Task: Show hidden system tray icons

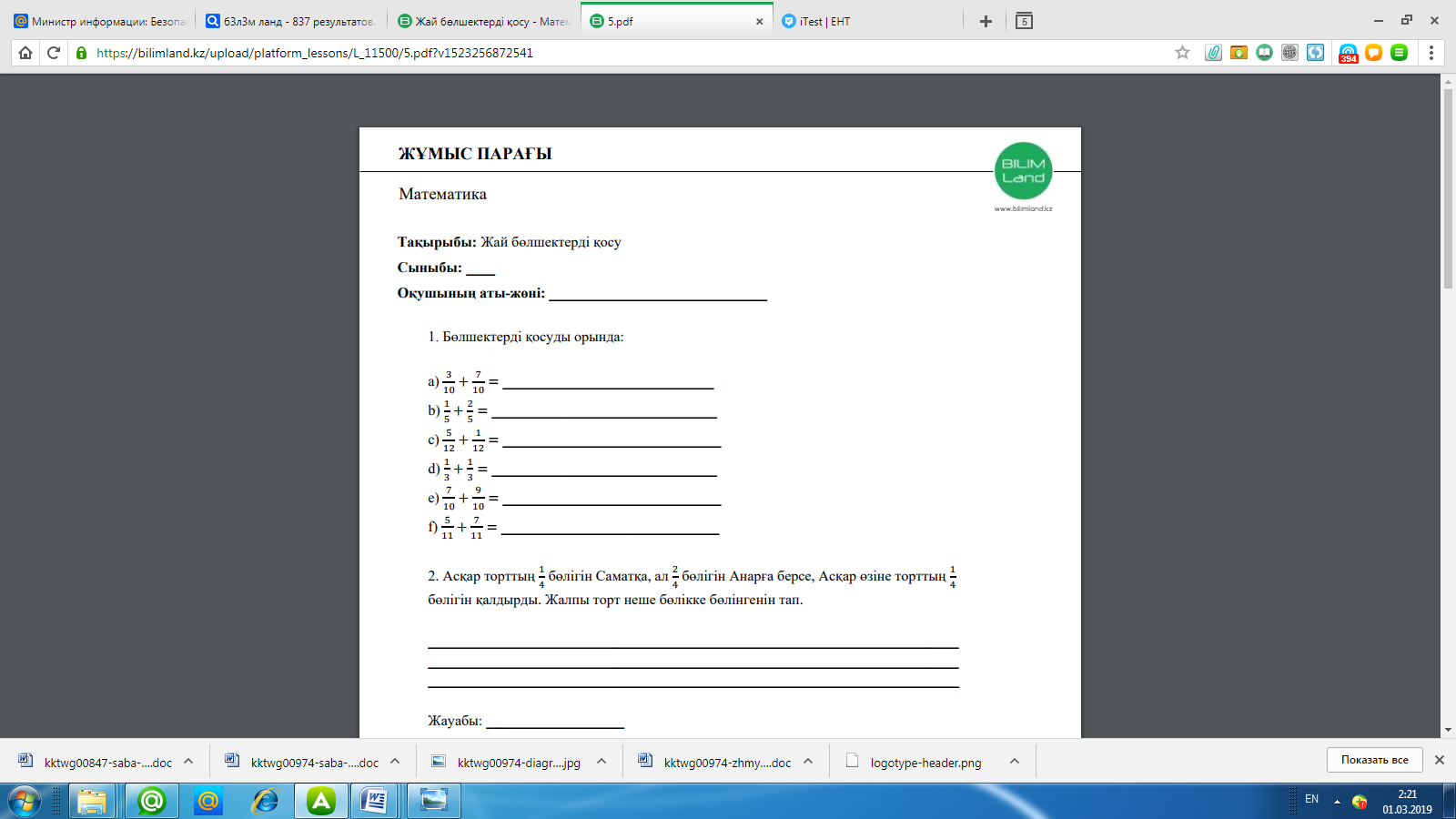Action: pyautogui.click(x=1337, y=802)
